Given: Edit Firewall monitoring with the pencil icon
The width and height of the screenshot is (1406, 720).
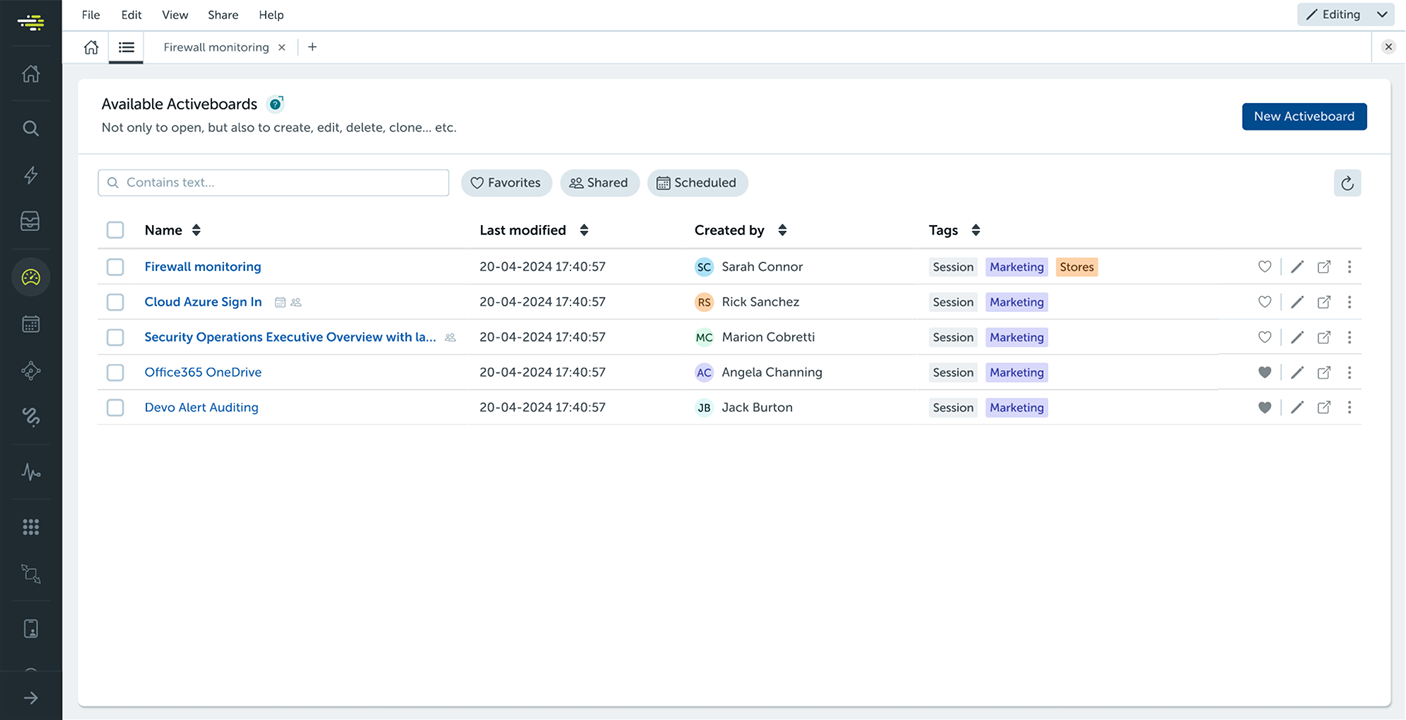Looking at the screenshot, I should tap(1297, 266).
